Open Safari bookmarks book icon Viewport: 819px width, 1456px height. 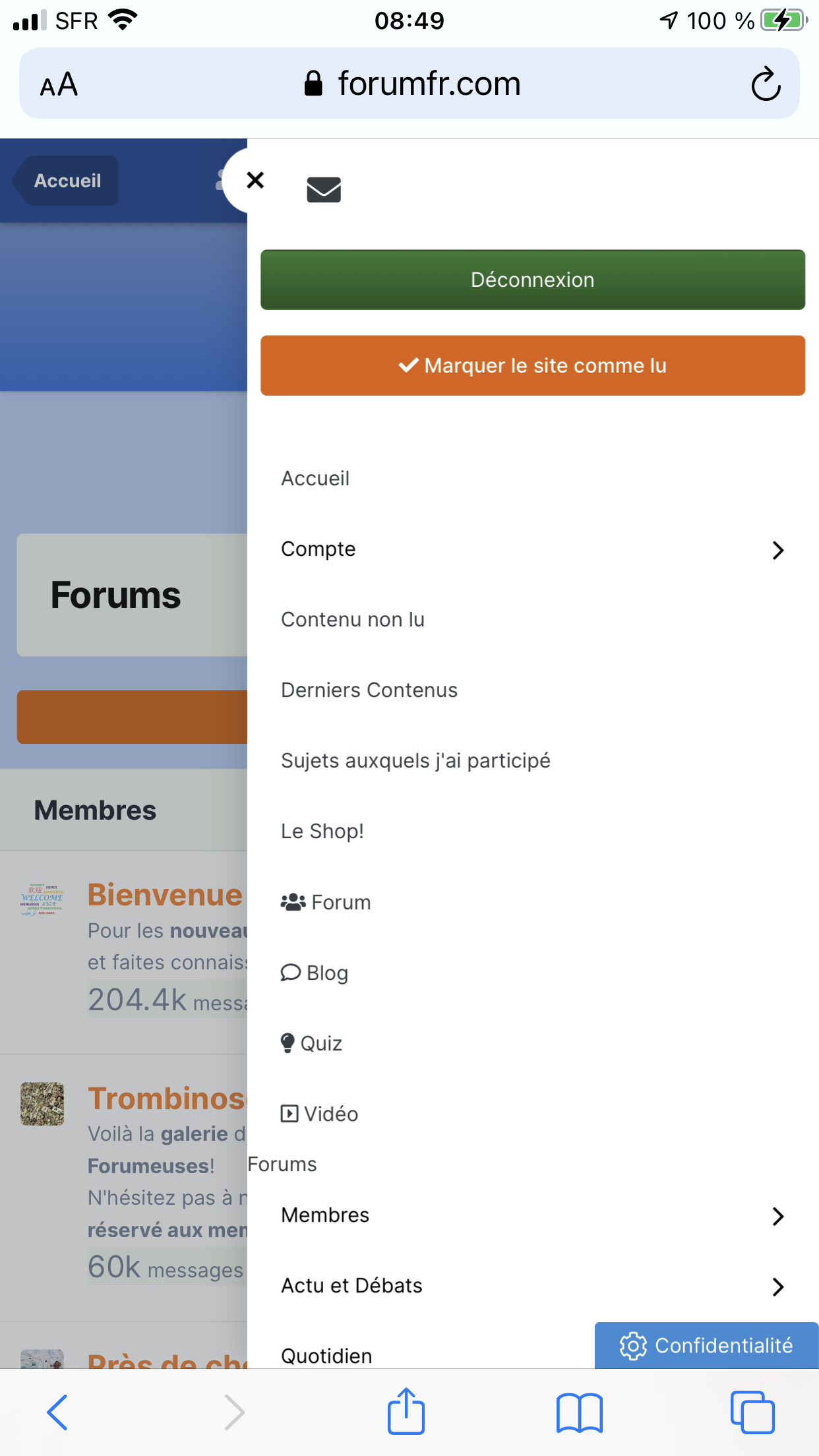[x=579, y=1412]
